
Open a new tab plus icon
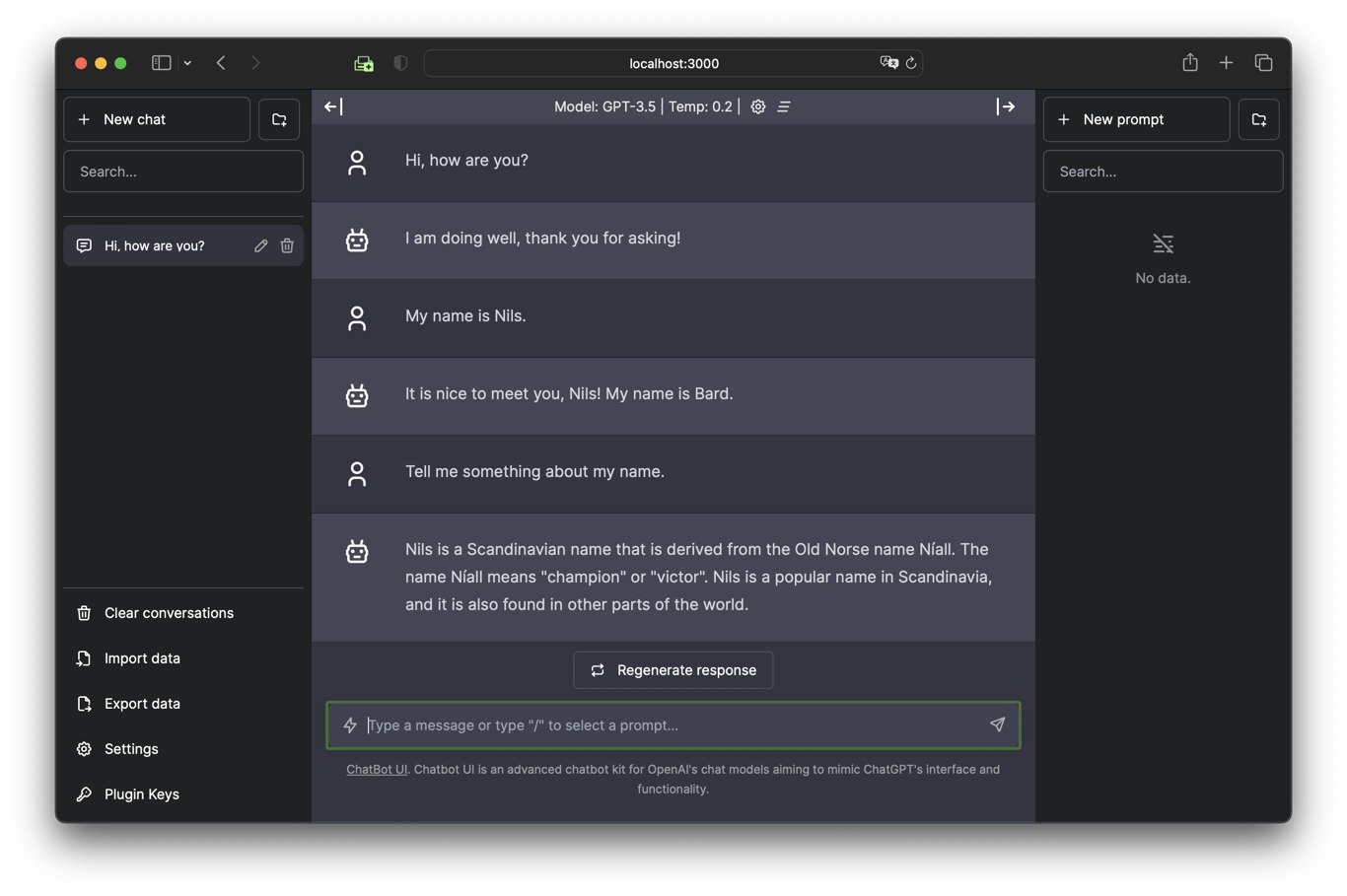1227,63
